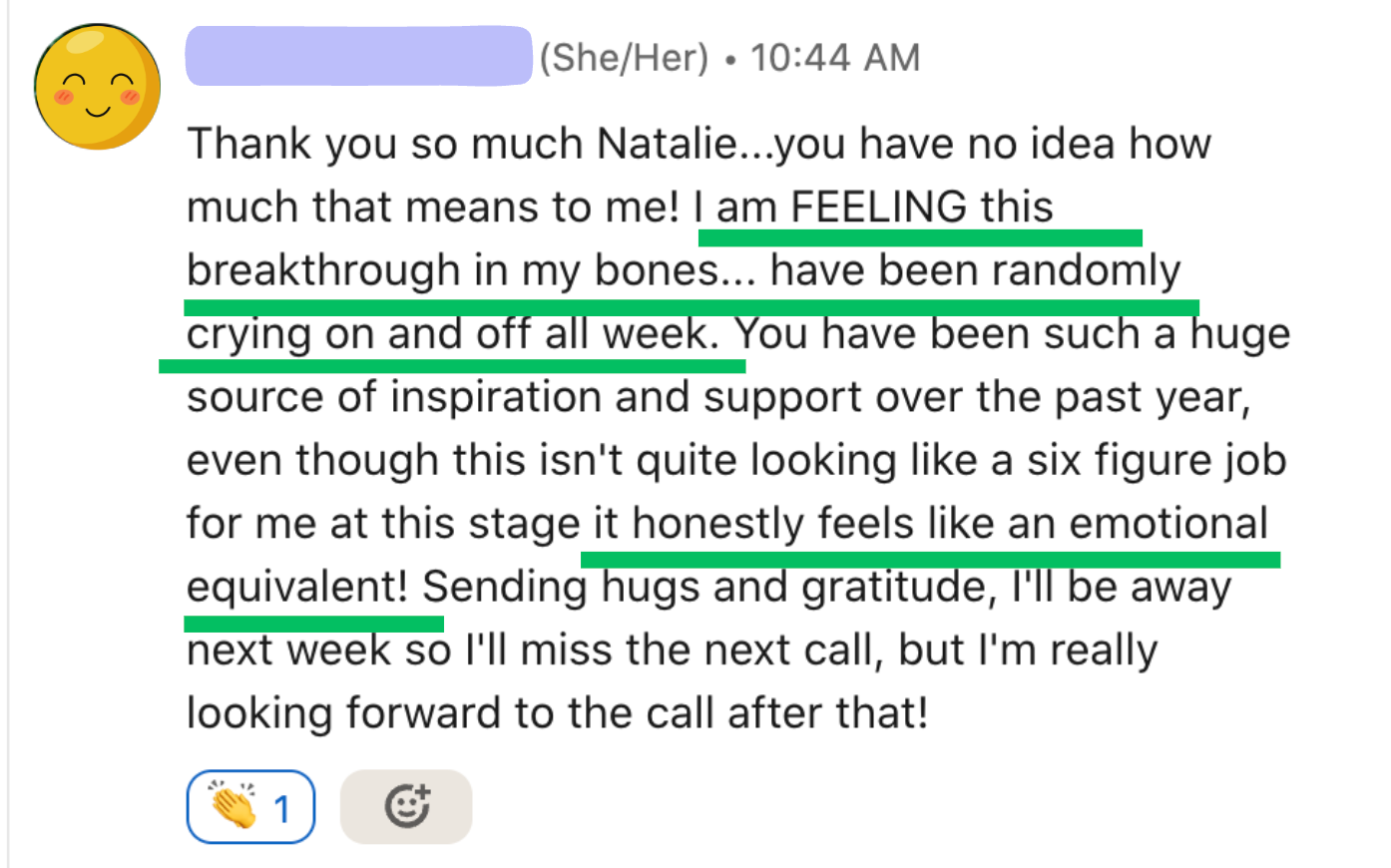Click the blurred sender name
This screenshot has width=1391, height=868.
click(358, 56)
